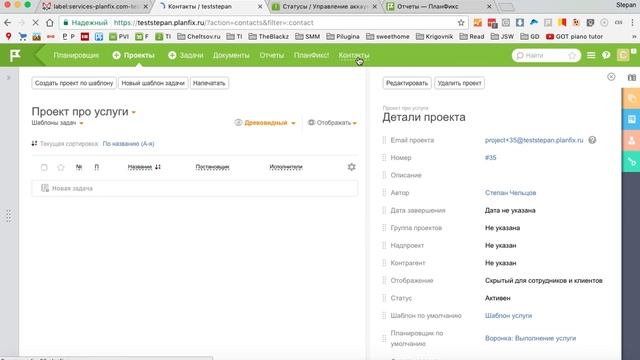Open the ПланФикс! menu
Viewport: 640px width, 360px height.
(311, 55)
